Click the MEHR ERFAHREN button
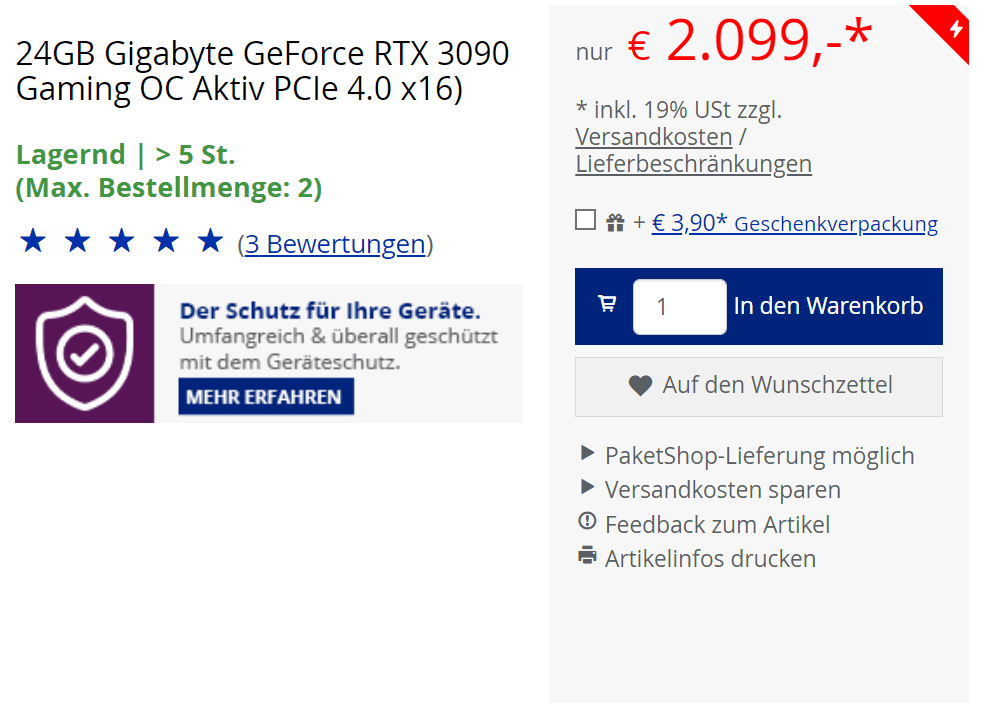Image resolution: width=986 pixels, height=703 pixels. (265, 397)
